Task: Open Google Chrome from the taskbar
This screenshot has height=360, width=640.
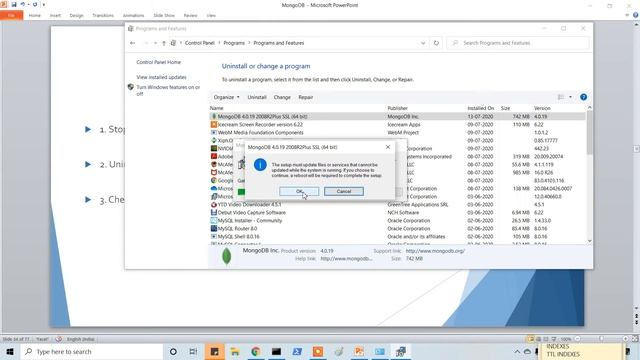Action: coord(256,351)
